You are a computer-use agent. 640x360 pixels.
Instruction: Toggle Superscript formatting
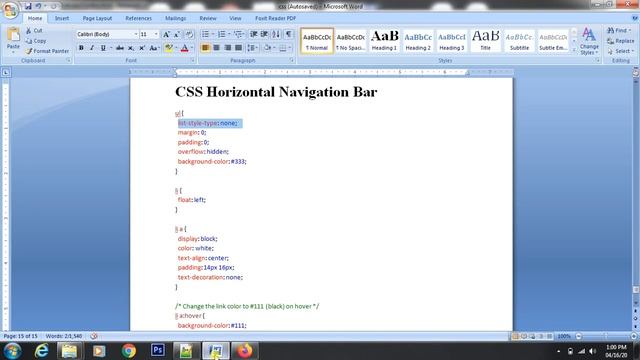[142, 48]
